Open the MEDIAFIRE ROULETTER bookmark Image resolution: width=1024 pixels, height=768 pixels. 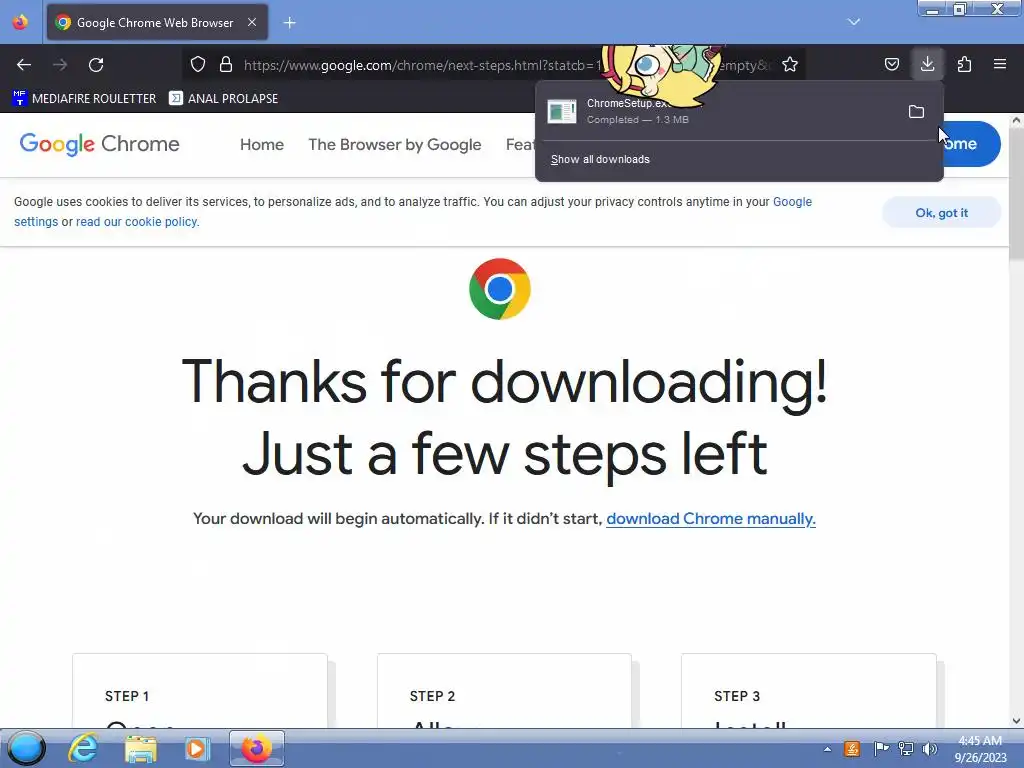(84, 99)
